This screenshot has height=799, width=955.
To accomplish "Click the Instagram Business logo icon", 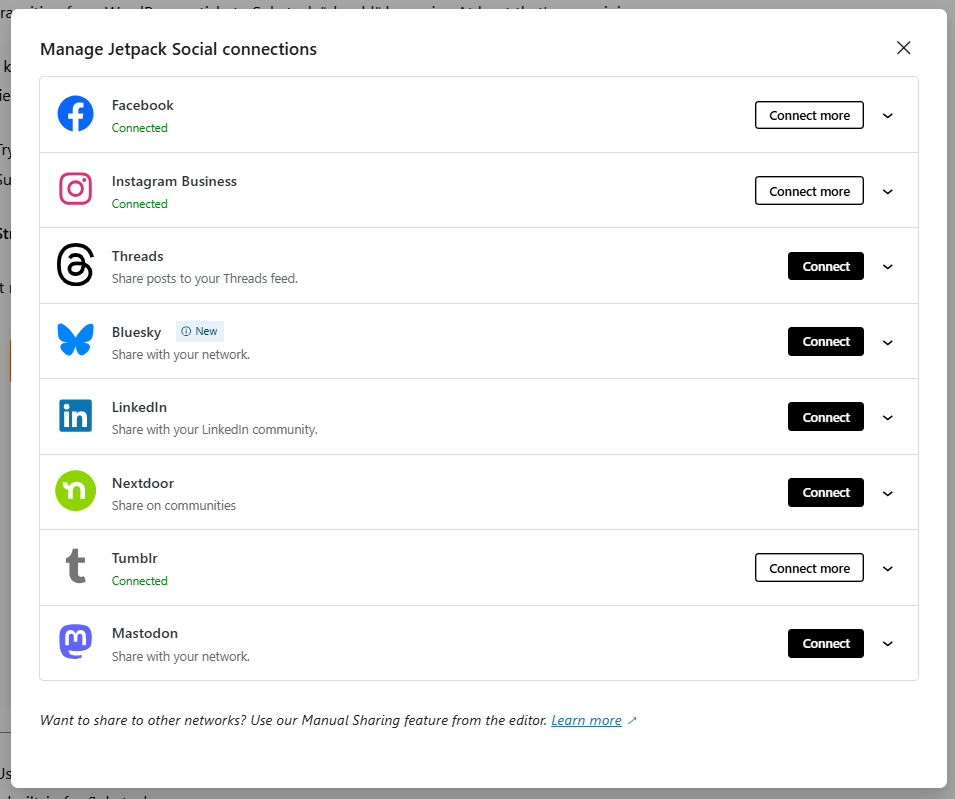I will click(x=75, y=189).
